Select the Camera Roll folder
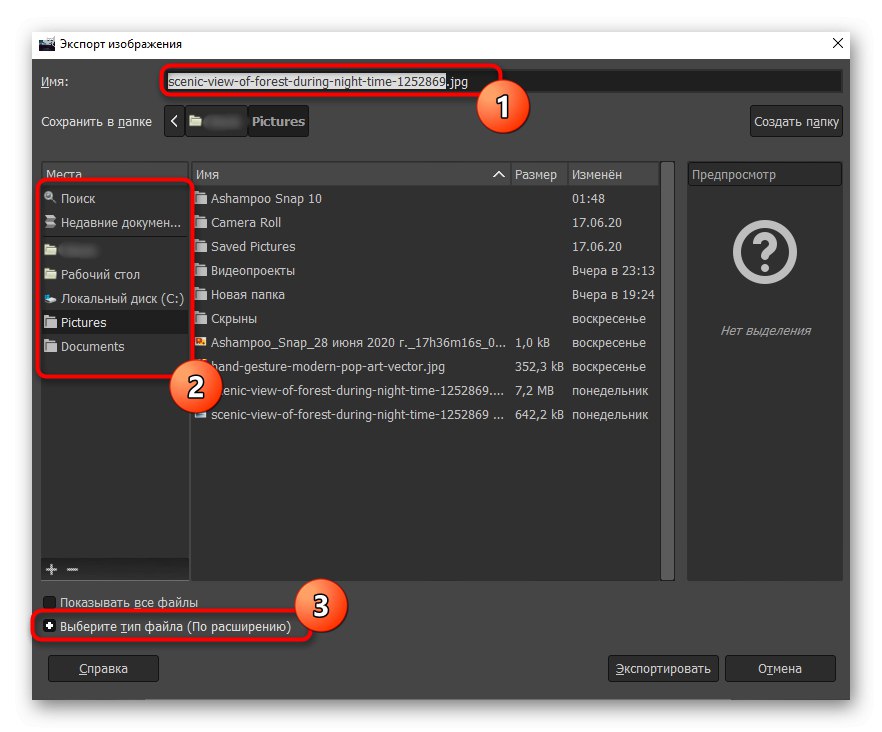Viewport: 882px width, 732px height. click(425, 222)
